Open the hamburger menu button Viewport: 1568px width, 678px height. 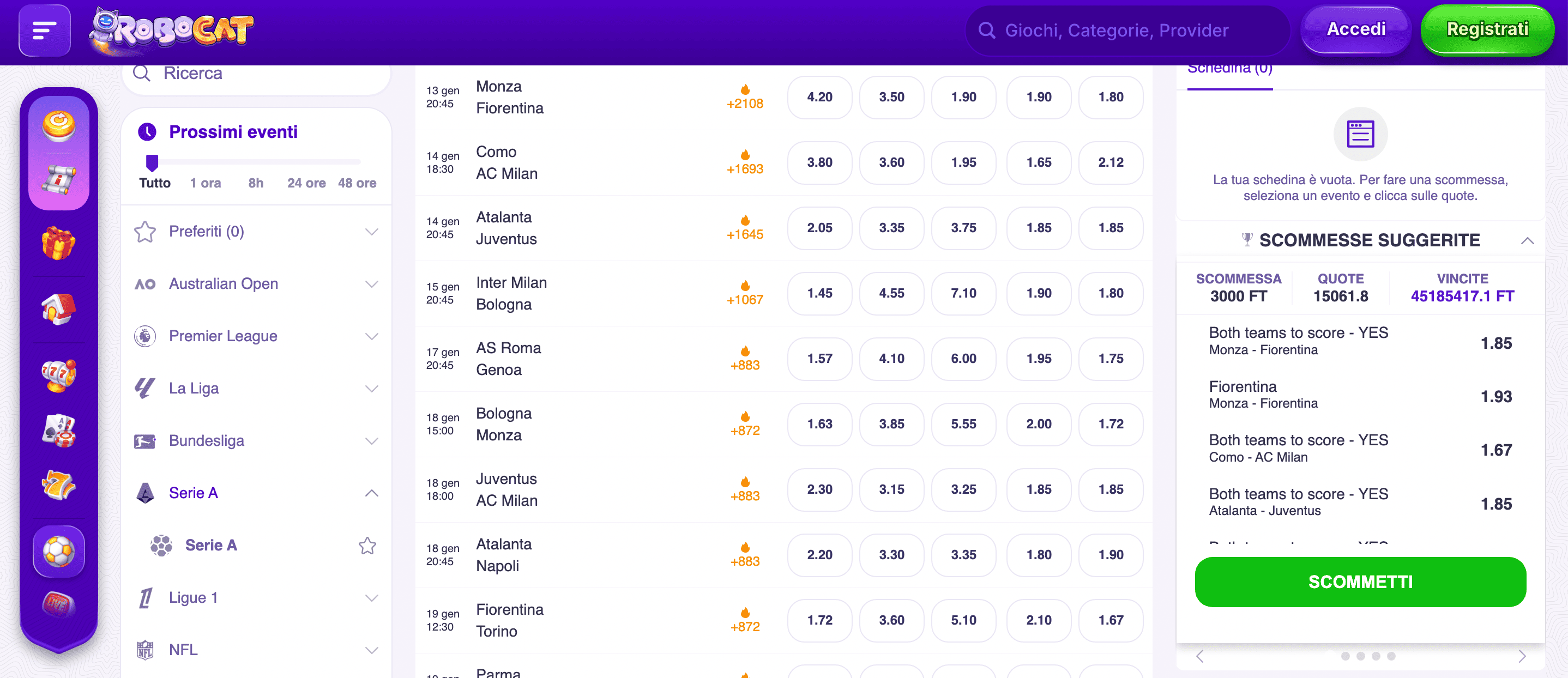(x=45, y=31)
